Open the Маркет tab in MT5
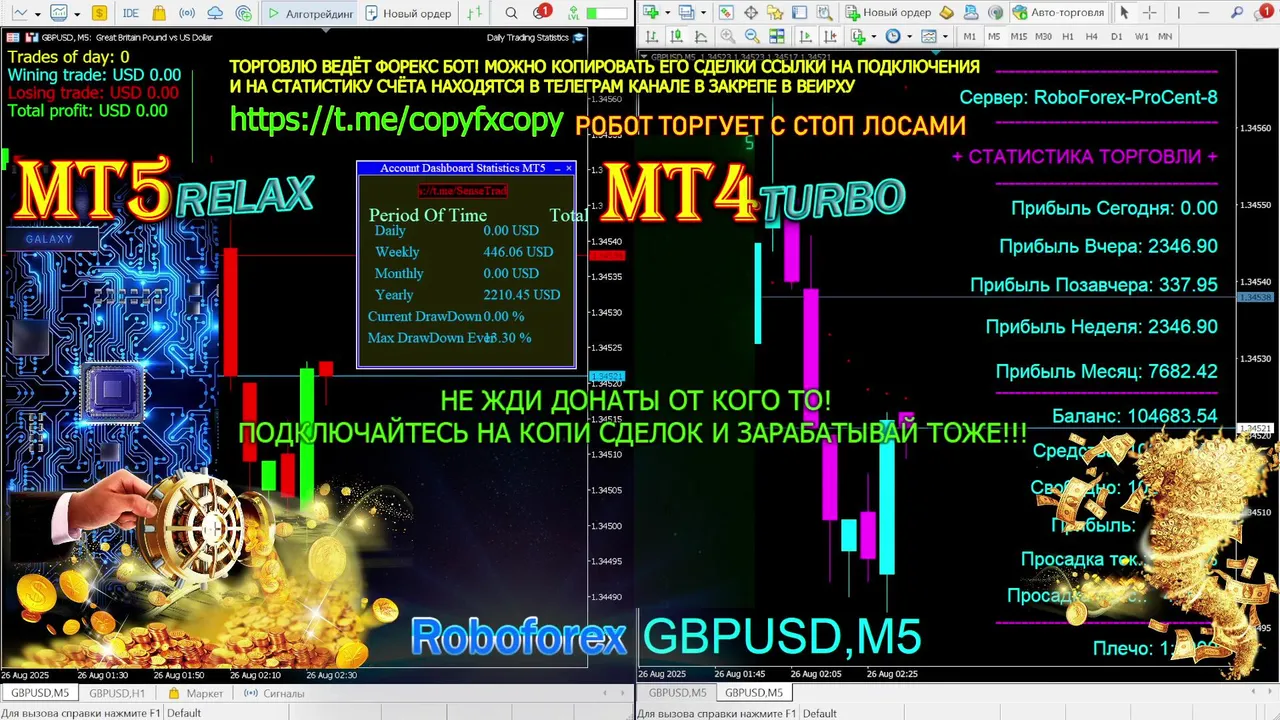 [196, 693]
